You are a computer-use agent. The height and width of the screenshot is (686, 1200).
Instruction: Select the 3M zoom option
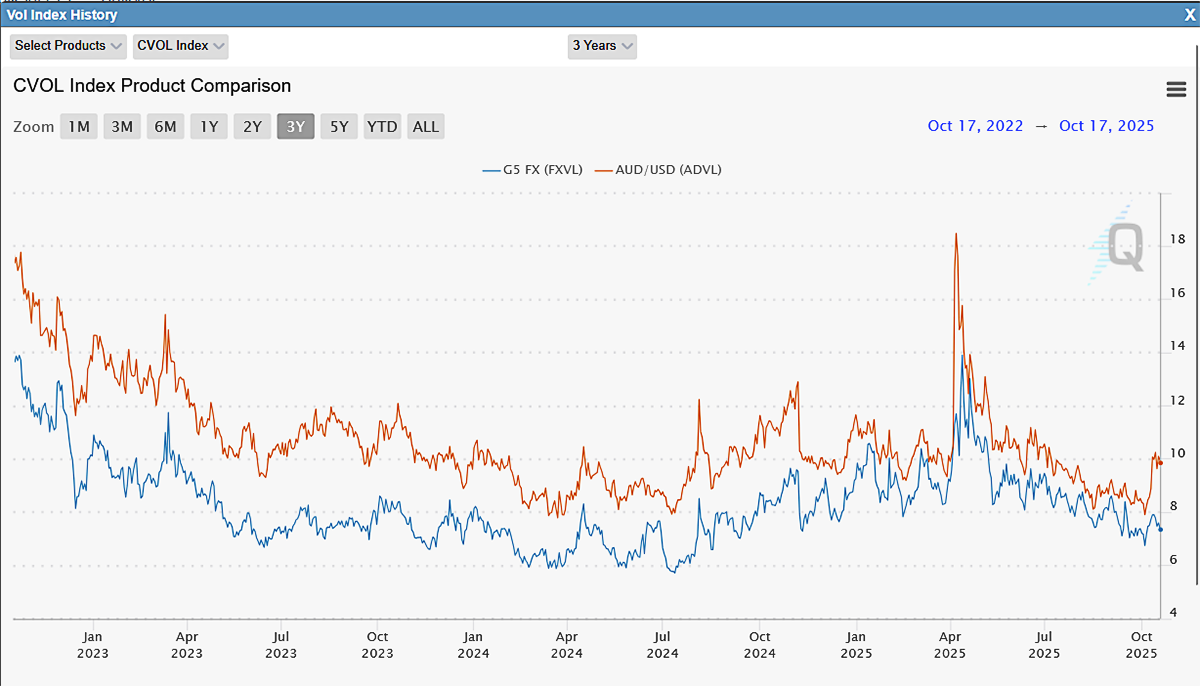[122, 126]
